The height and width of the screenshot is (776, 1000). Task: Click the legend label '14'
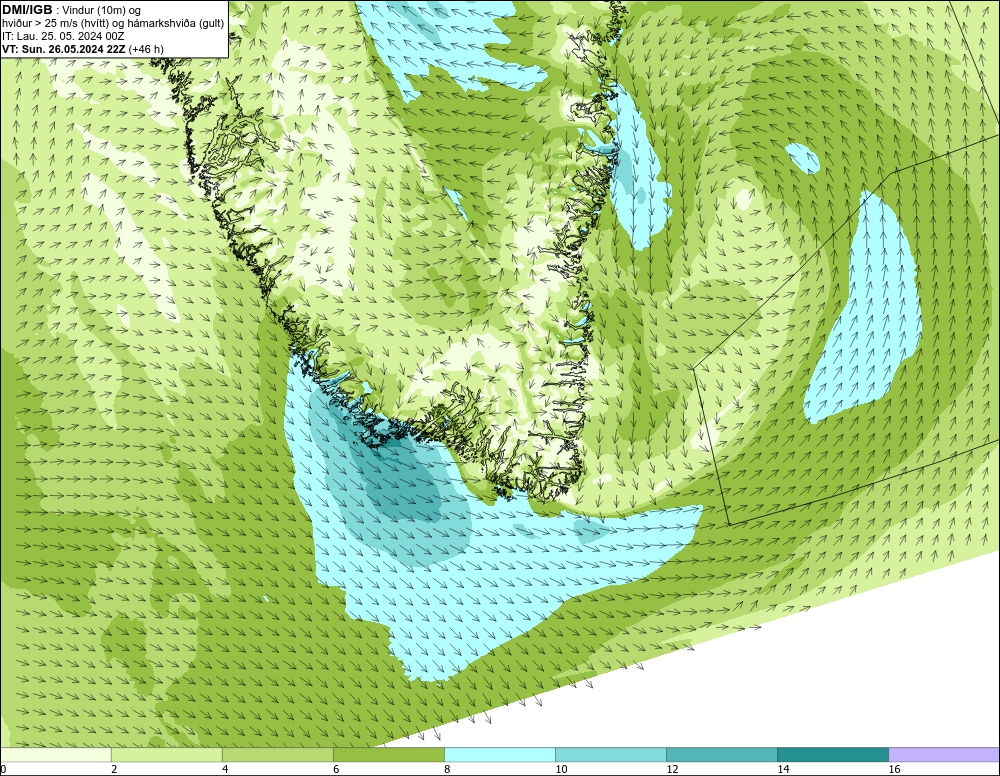[783, 769]
